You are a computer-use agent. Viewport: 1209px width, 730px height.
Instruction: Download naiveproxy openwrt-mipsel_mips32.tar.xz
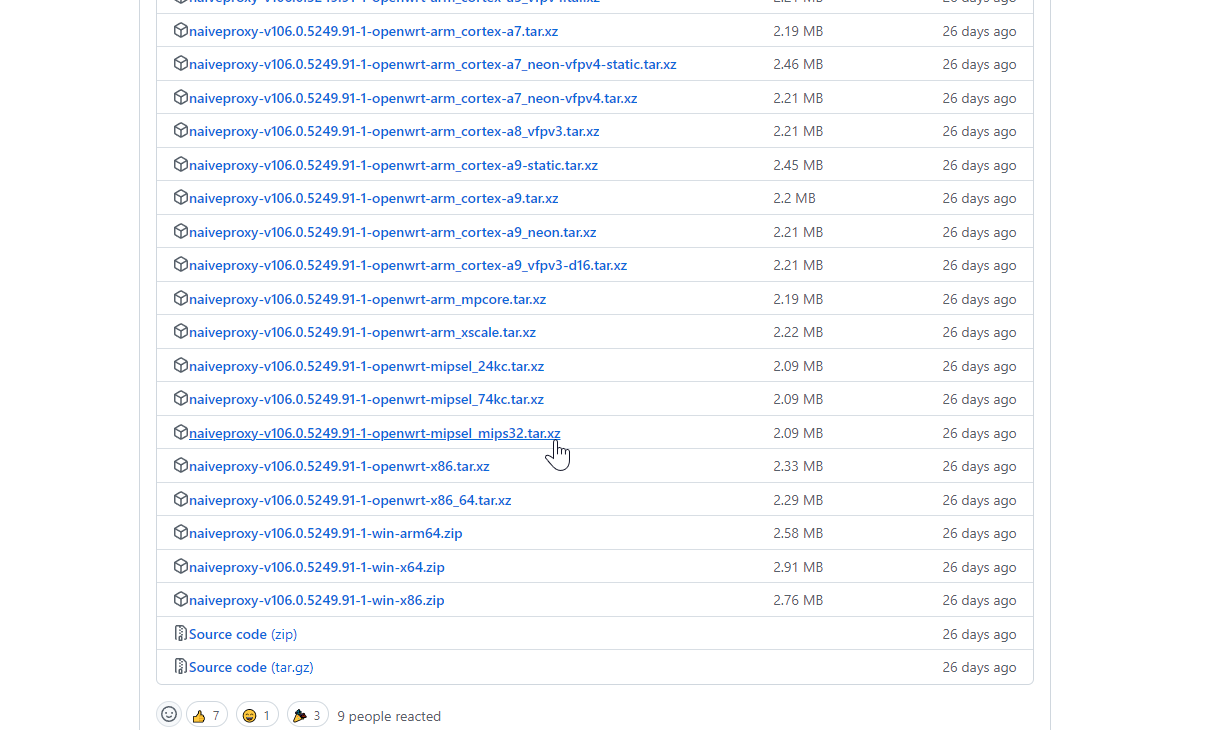pos(374,433)
